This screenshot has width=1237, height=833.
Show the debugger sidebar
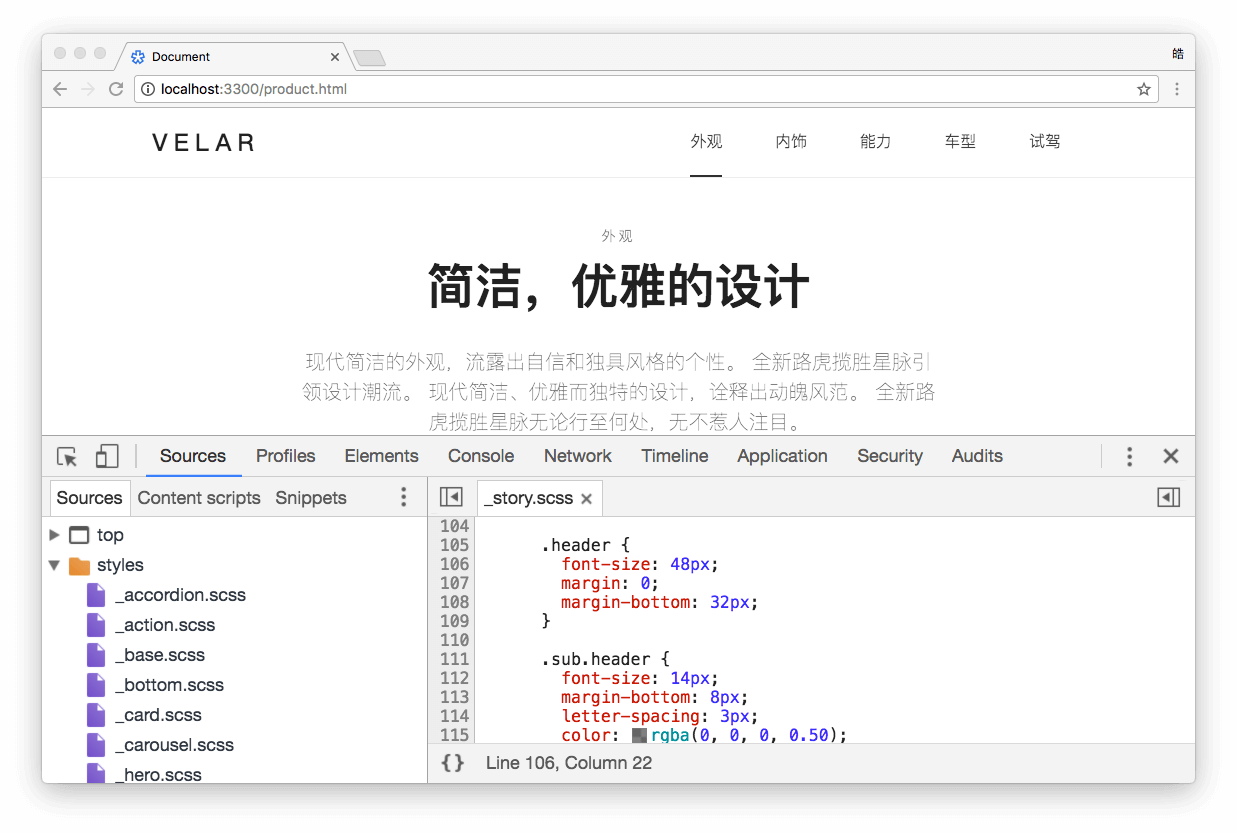(1168, 498)
